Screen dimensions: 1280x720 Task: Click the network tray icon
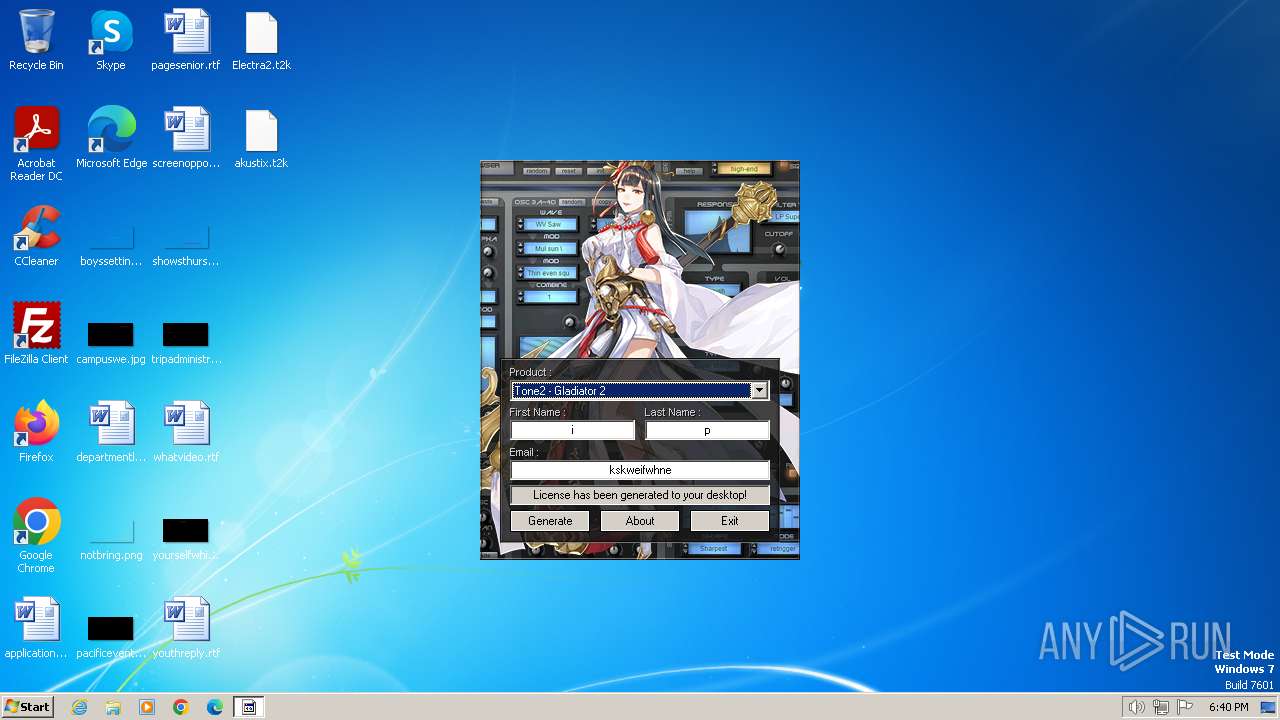pos(1161,707)
